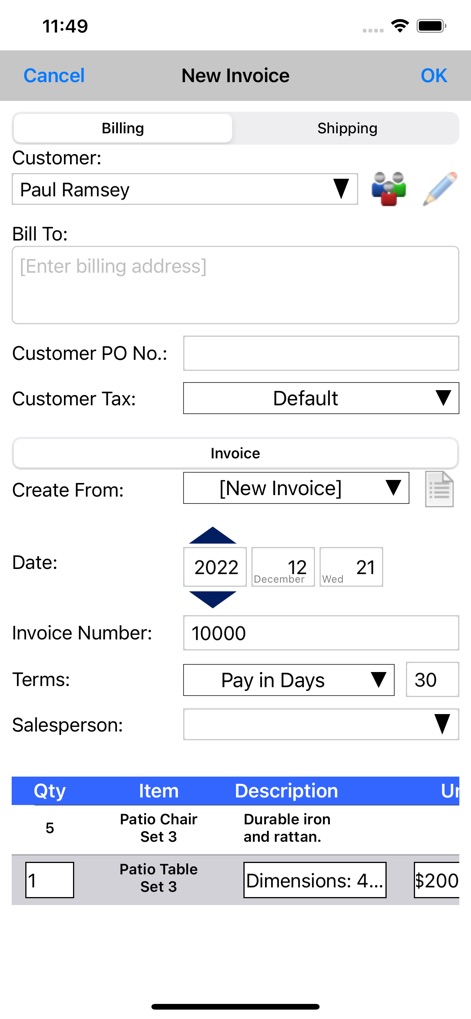Edit customer with the pencil icon
This screenshot has width=471, height=1019.
tap(440, 189)
